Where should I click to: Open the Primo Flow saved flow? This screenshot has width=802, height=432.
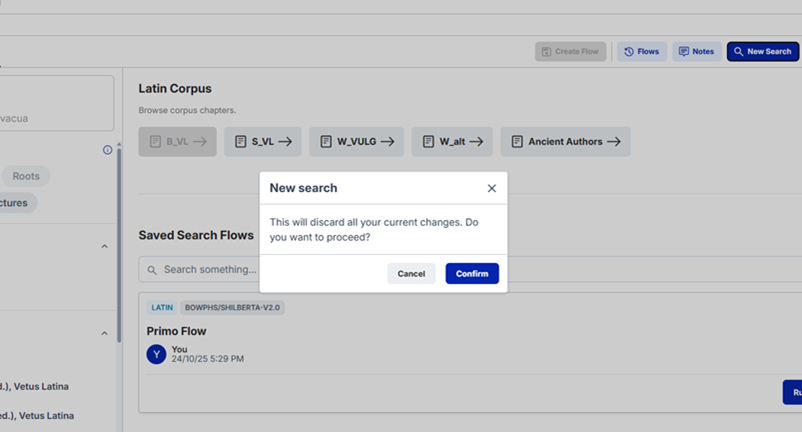pos(176,331)
